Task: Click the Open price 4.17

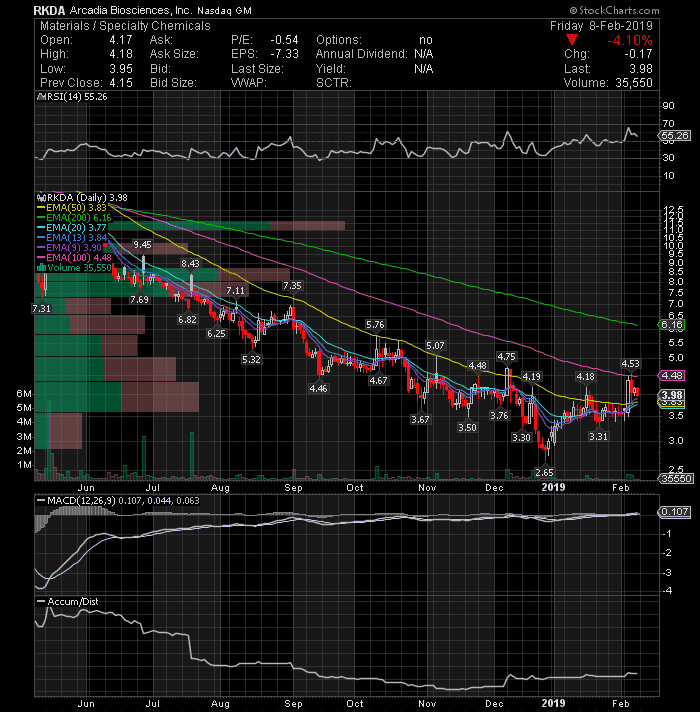Action: (121, 40)
